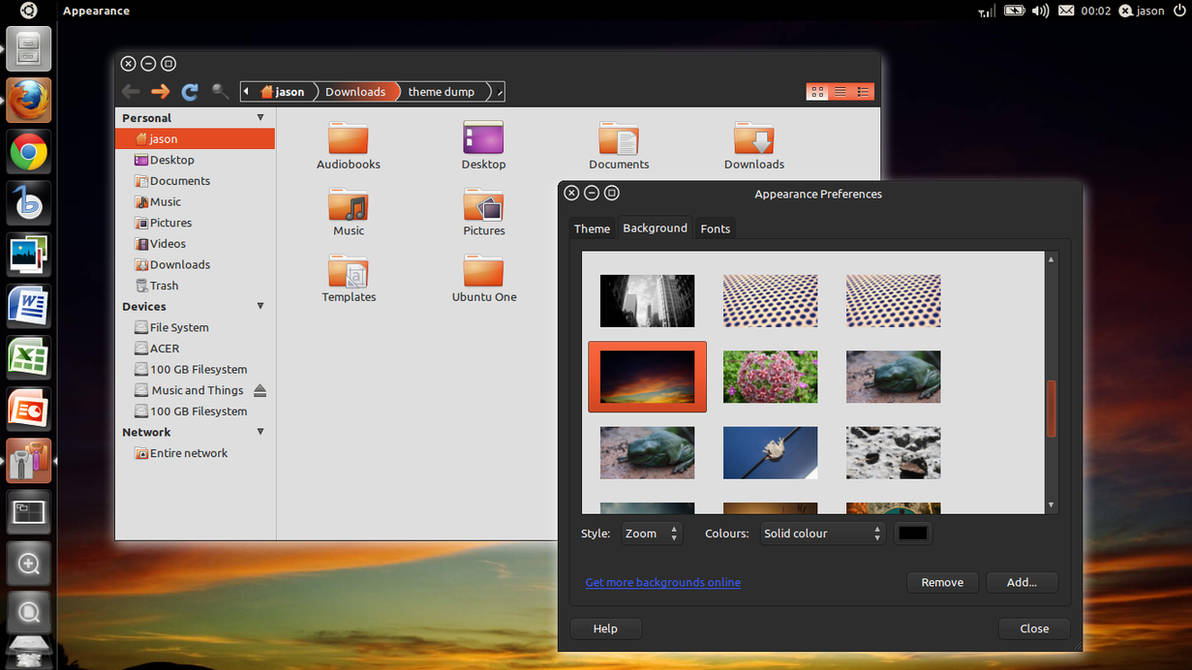Viewport: 1192px width, 670px height.
Task: Open the Colours dropdown set to Solid colour
Action: (823, 534)
